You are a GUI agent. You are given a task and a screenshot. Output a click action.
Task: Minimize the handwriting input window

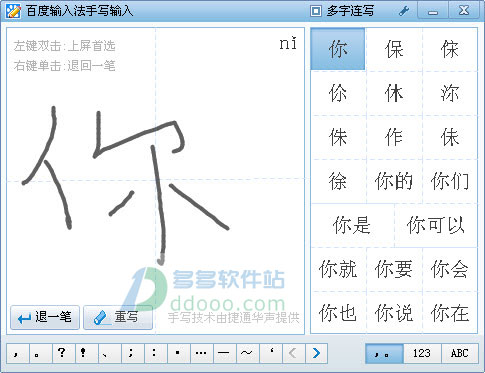(433, 11)
